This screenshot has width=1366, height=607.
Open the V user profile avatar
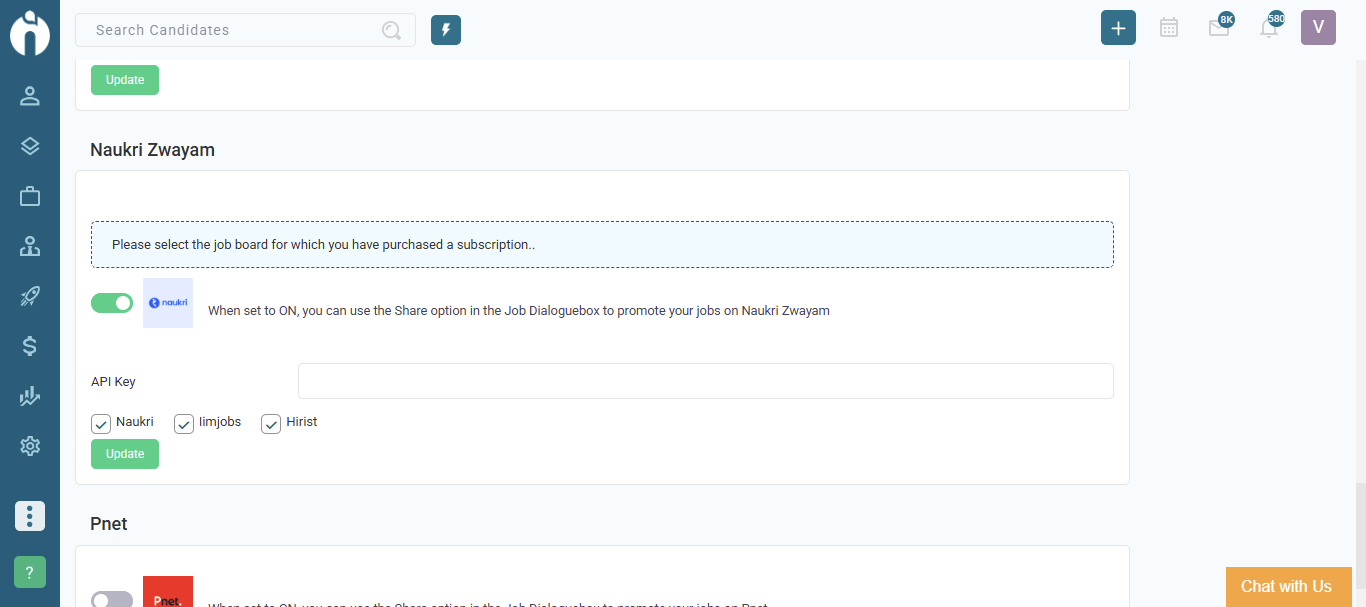(x=1318, y=28)
